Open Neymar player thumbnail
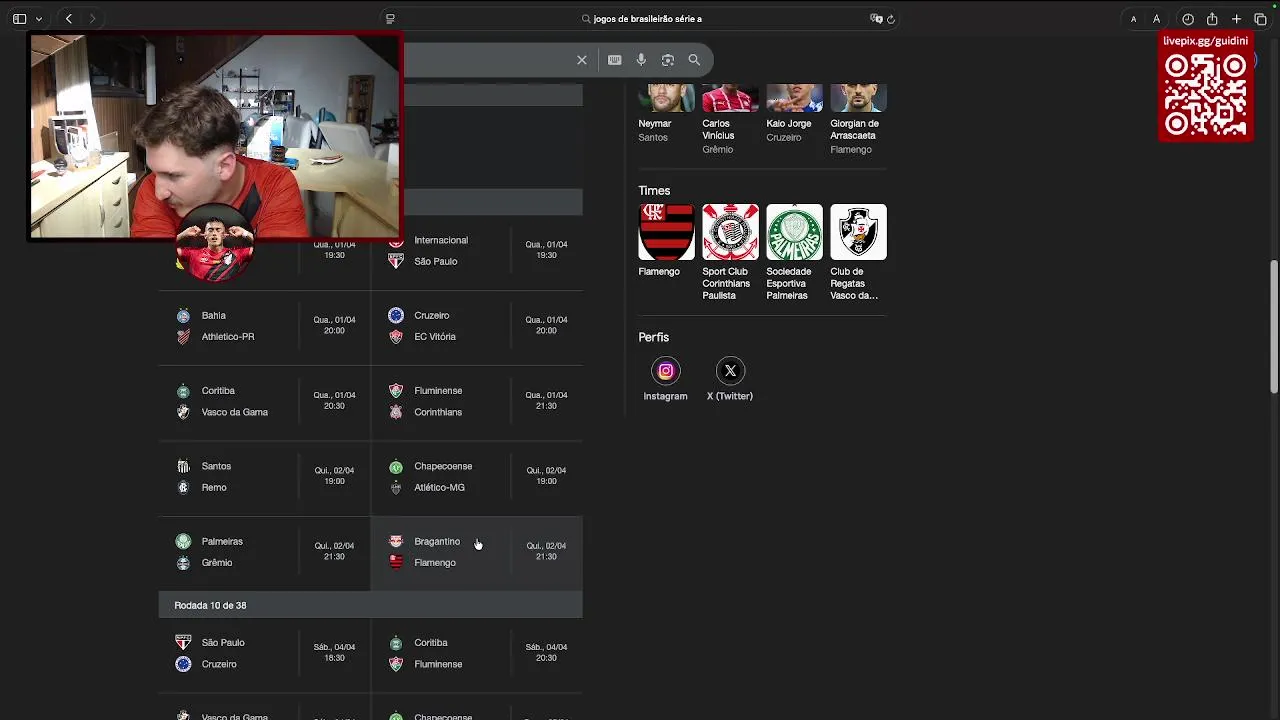Viewport: 1280px width, 720px height. [x=666, y=98]
